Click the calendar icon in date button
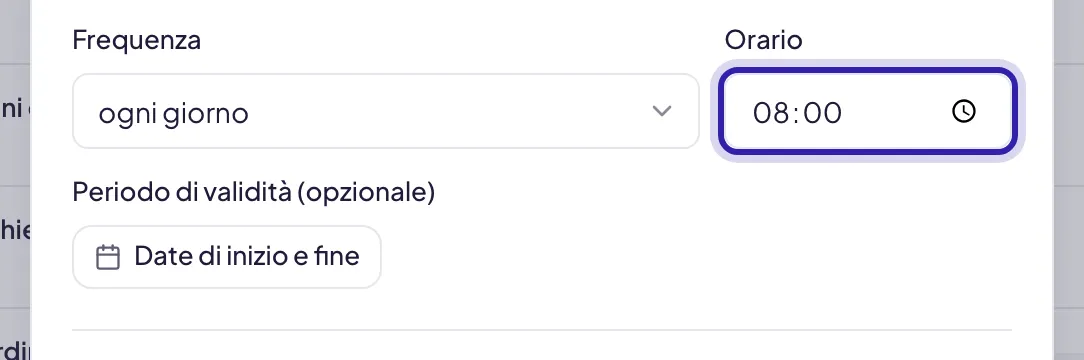1084x360 pixels. (108, 257)
